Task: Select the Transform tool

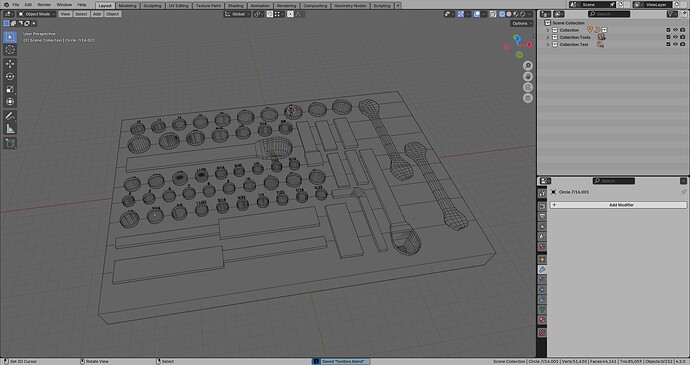Action: (10, 102)
